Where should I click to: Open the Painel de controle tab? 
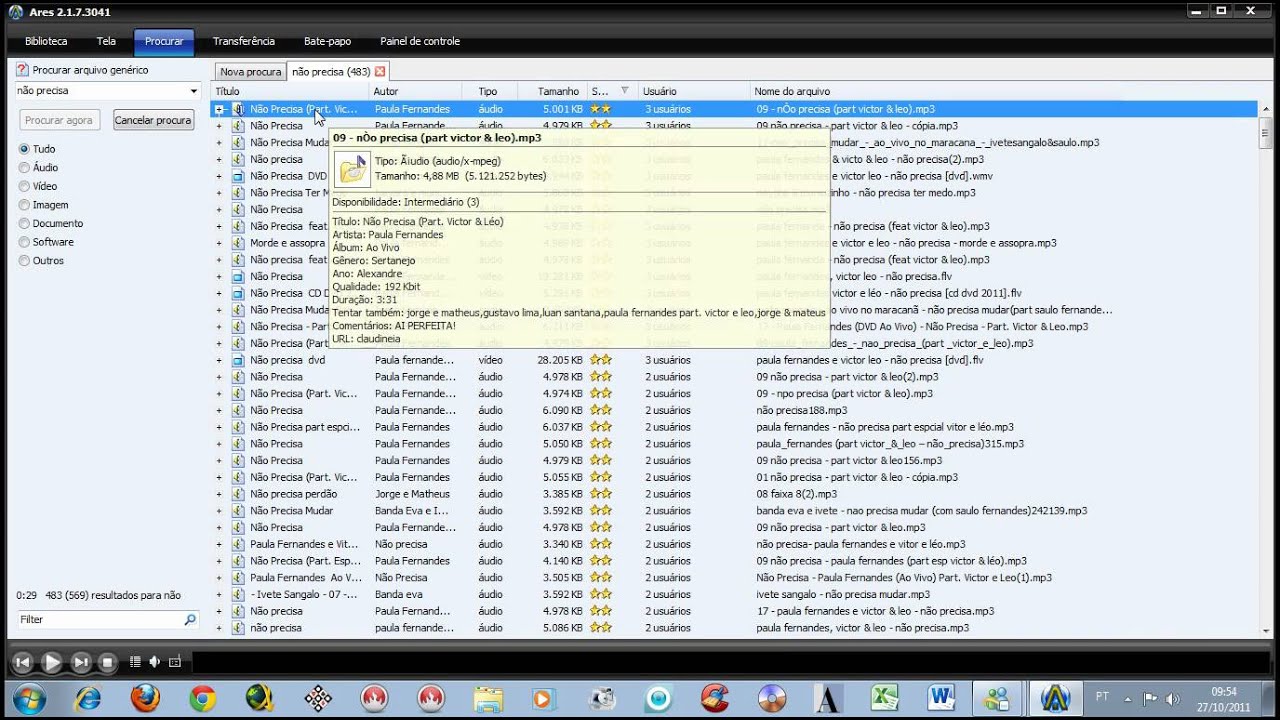[x=420, y=42]
